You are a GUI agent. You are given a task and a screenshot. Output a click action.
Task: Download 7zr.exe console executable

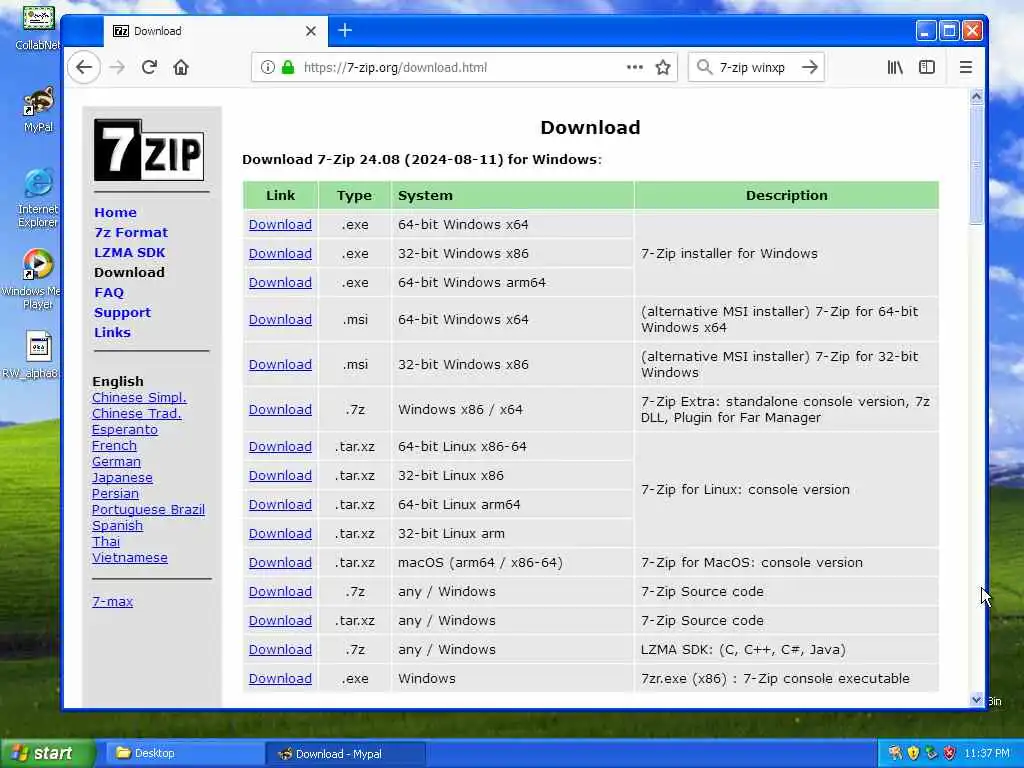pyautogui.click(x=280, y=679)
